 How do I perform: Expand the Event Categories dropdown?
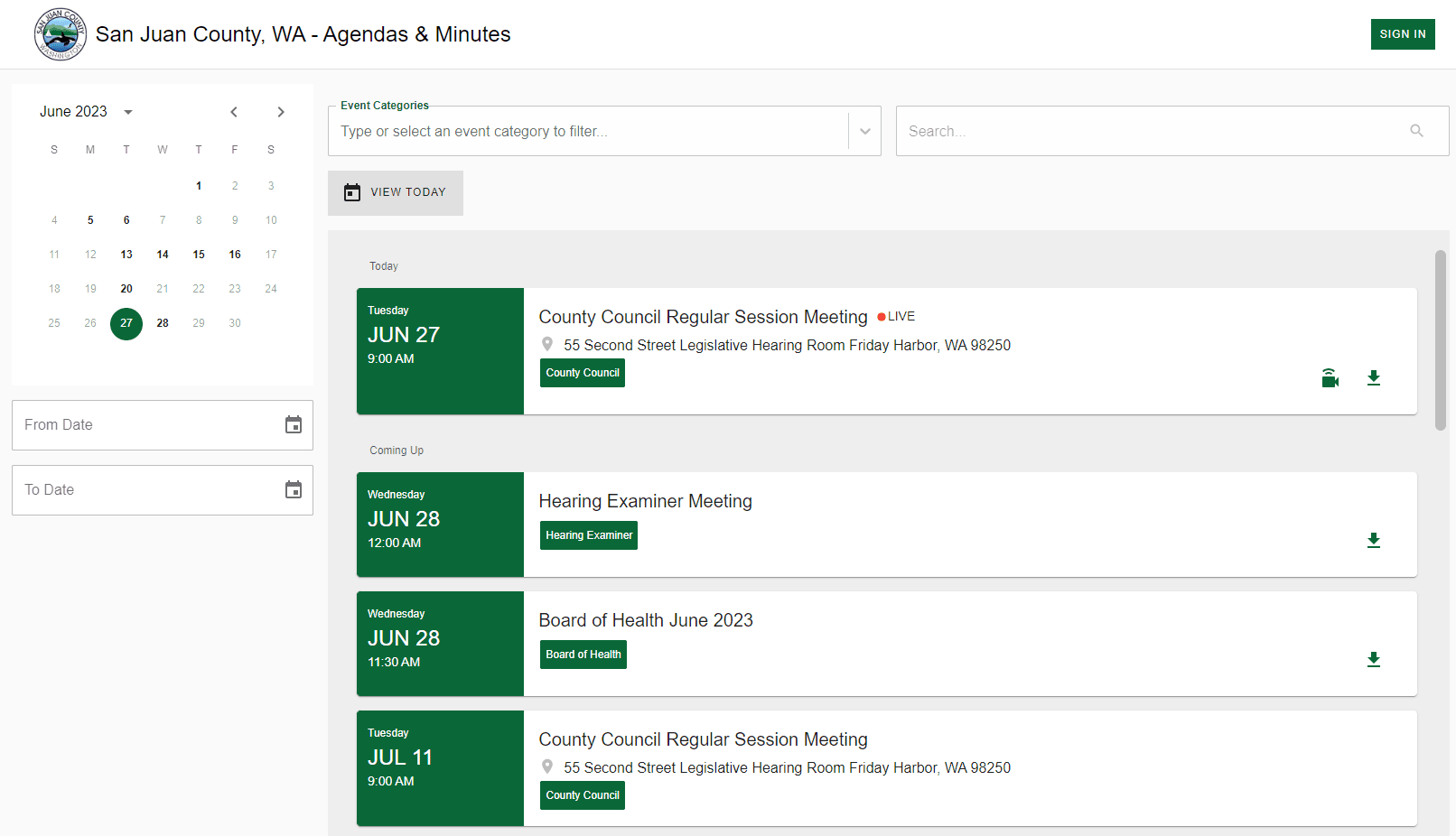(x=864, y=130)
